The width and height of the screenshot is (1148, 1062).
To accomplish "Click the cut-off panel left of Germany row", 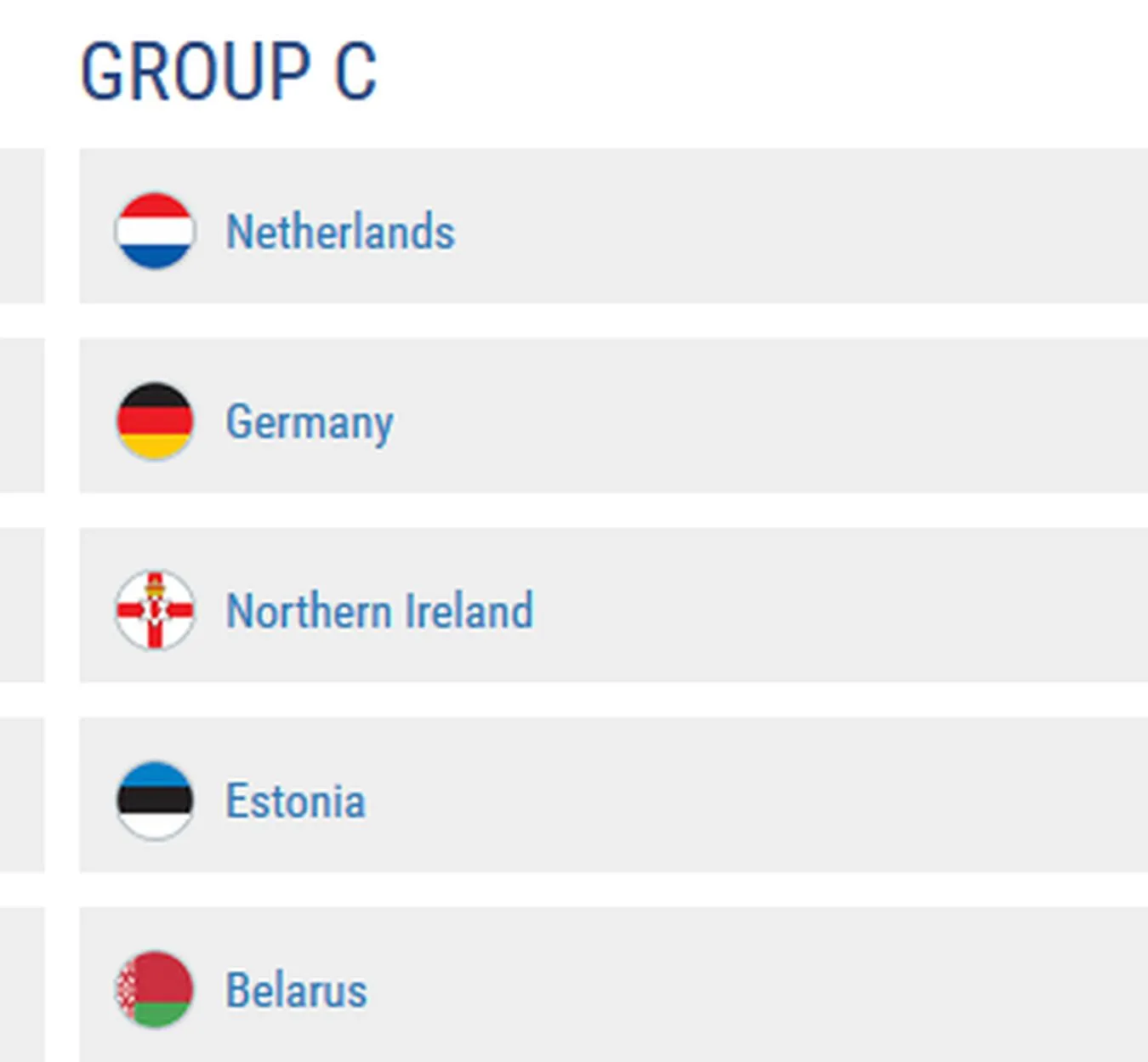I will (21, 416).
